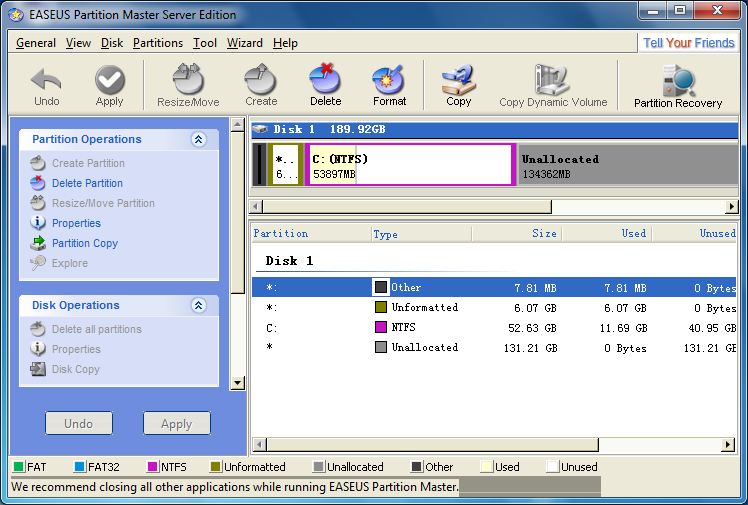The width and height of the screenshot is (748, 505).
Task: Select the Other 7.81 MB partition row
Action: pos(494,288)
